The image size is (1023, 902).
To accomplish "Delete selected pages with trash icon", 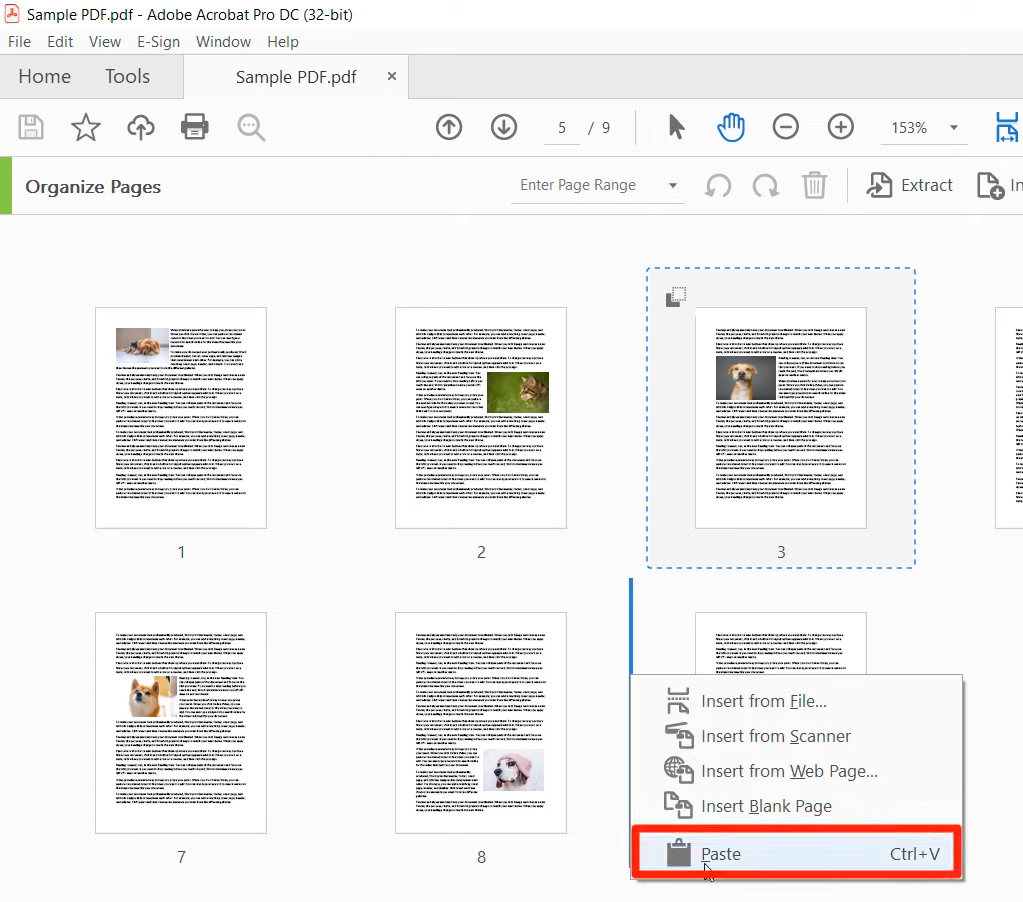I will click(814, 185).
